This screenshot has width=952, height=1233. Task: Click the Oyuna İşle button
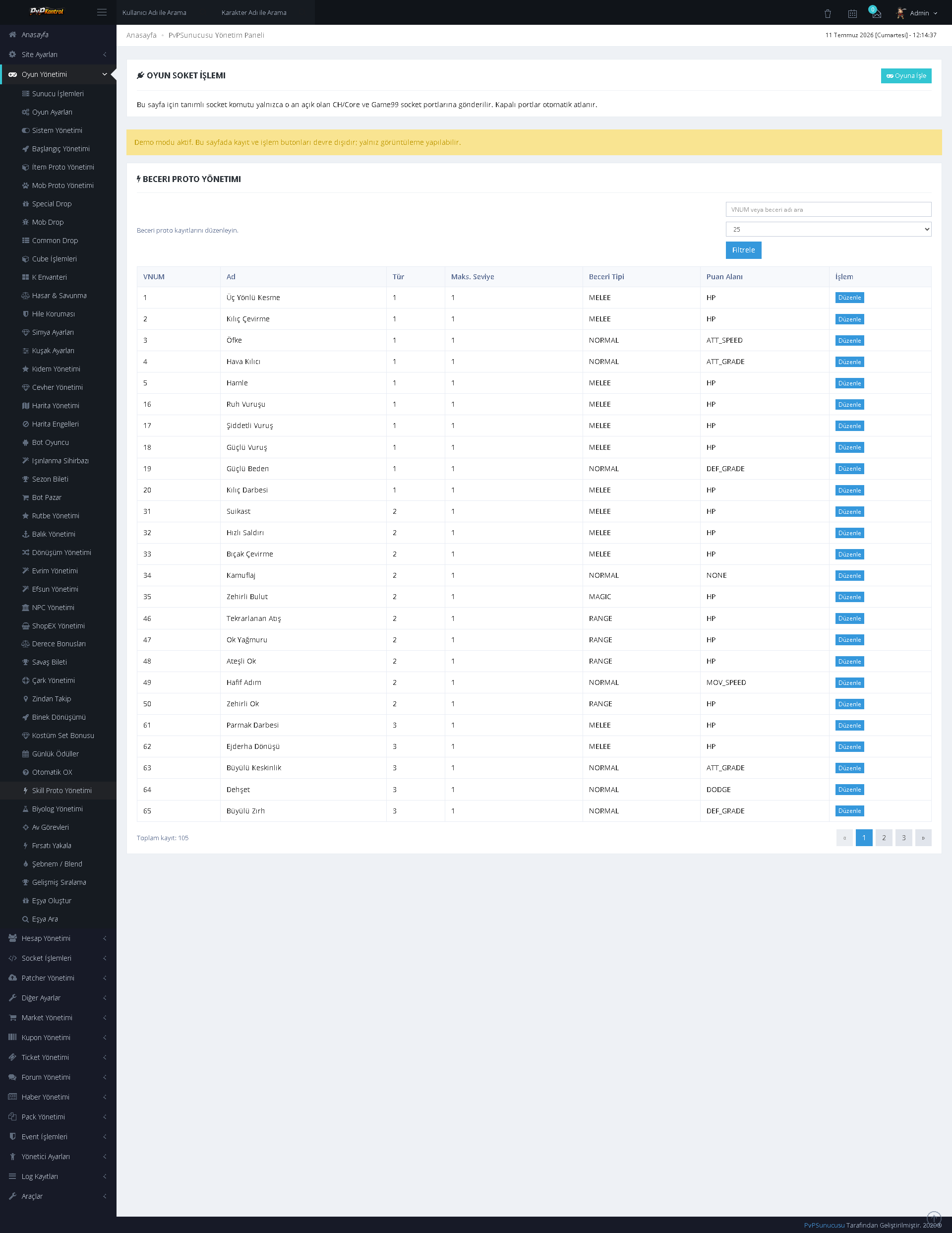pyautogui.click(x=906, y=76)
